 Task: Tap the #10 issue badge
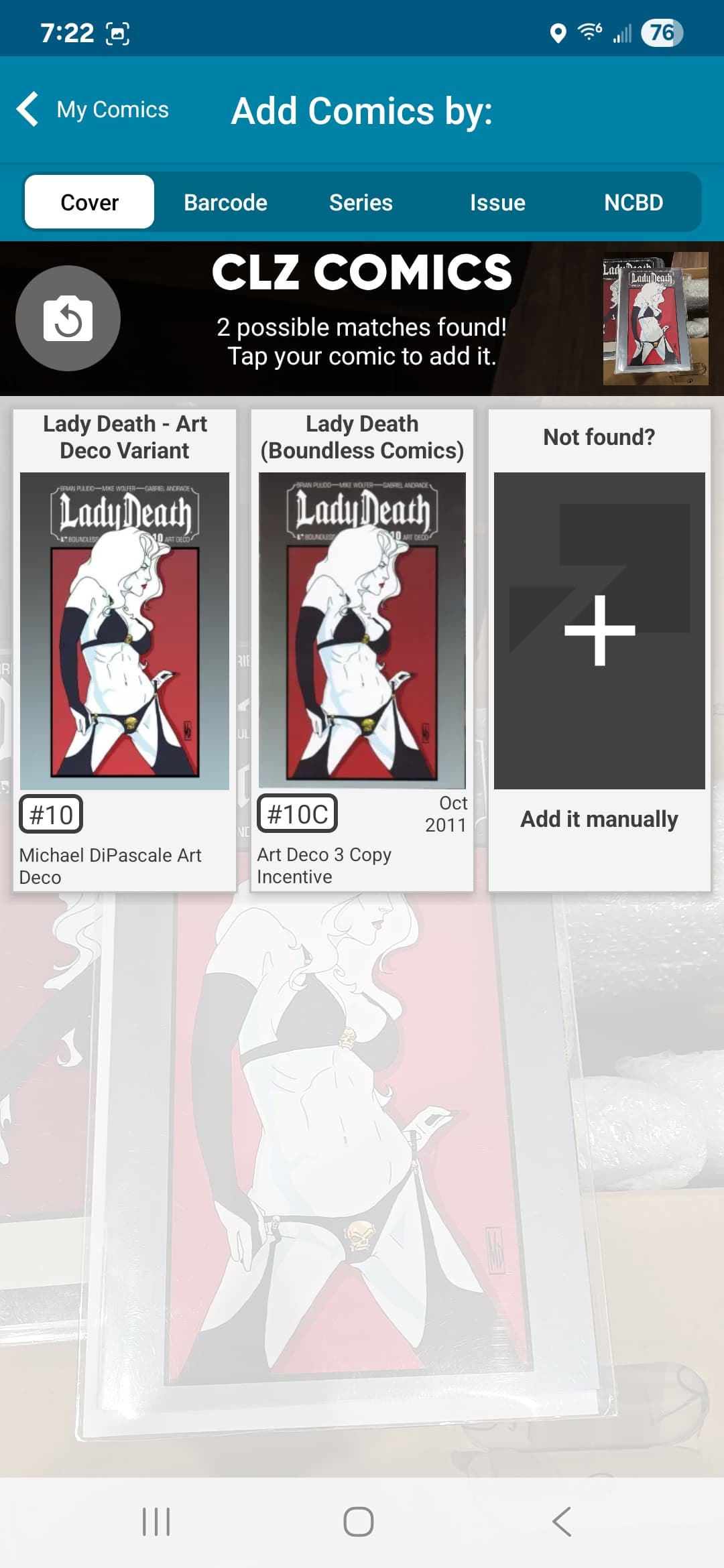[x=51, y=814]
